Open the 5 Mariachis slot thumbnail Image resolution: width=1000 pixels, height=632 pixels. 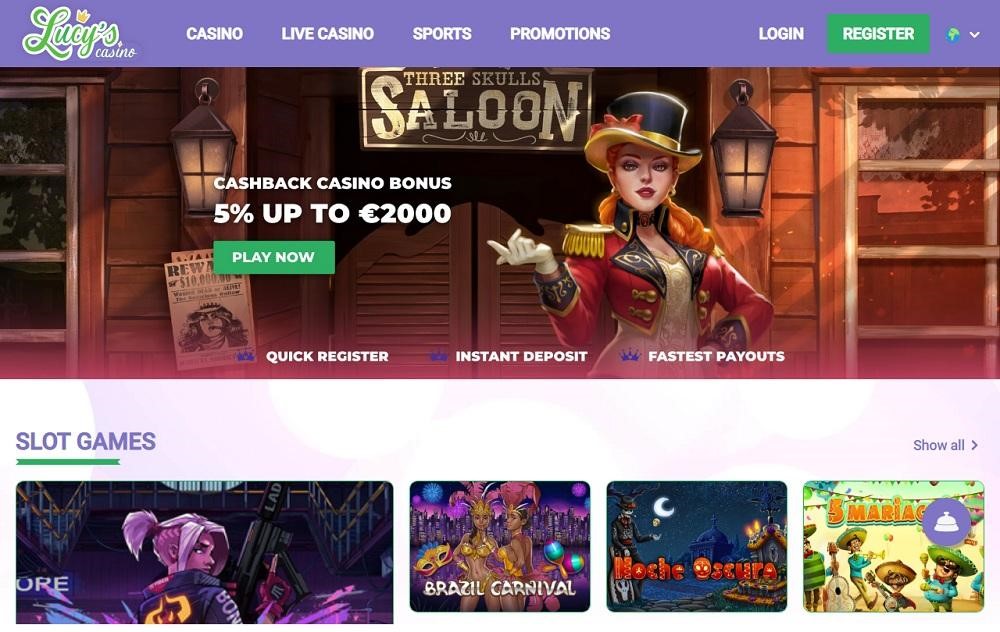click(x=893, y=547)
